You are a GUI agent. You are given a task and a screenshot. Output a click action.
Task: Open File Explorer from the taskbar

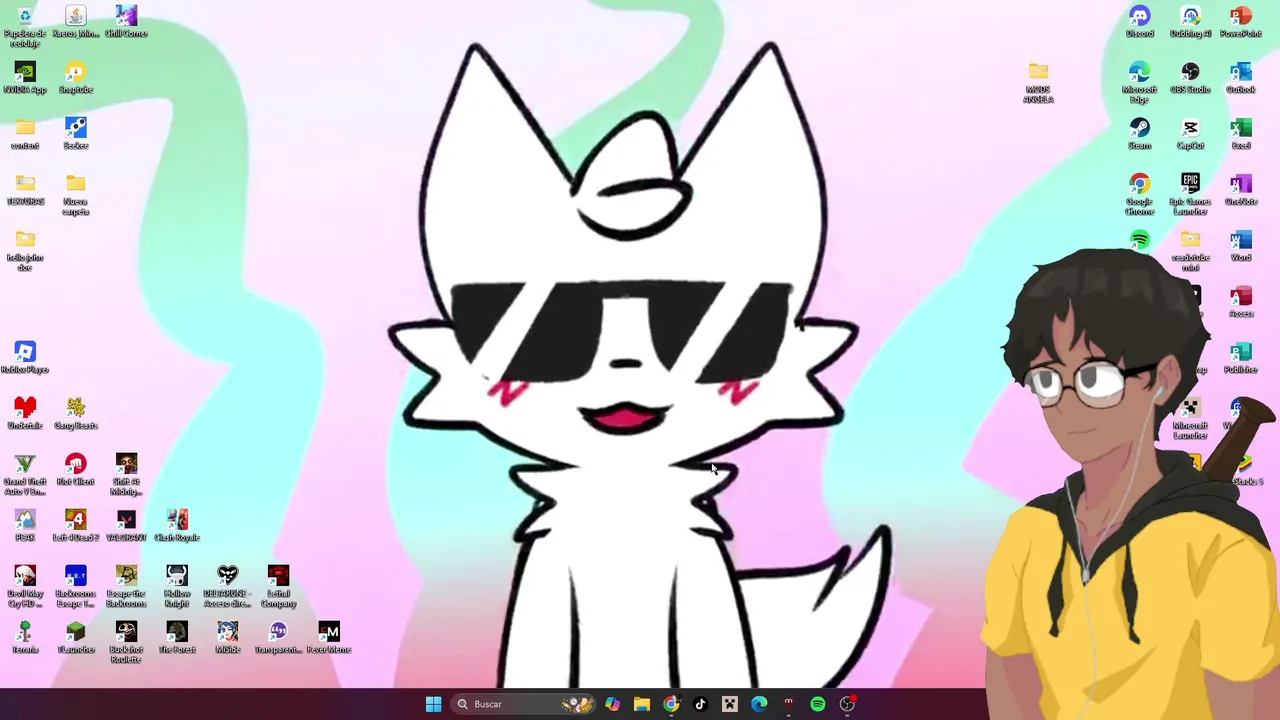[642, 704]
